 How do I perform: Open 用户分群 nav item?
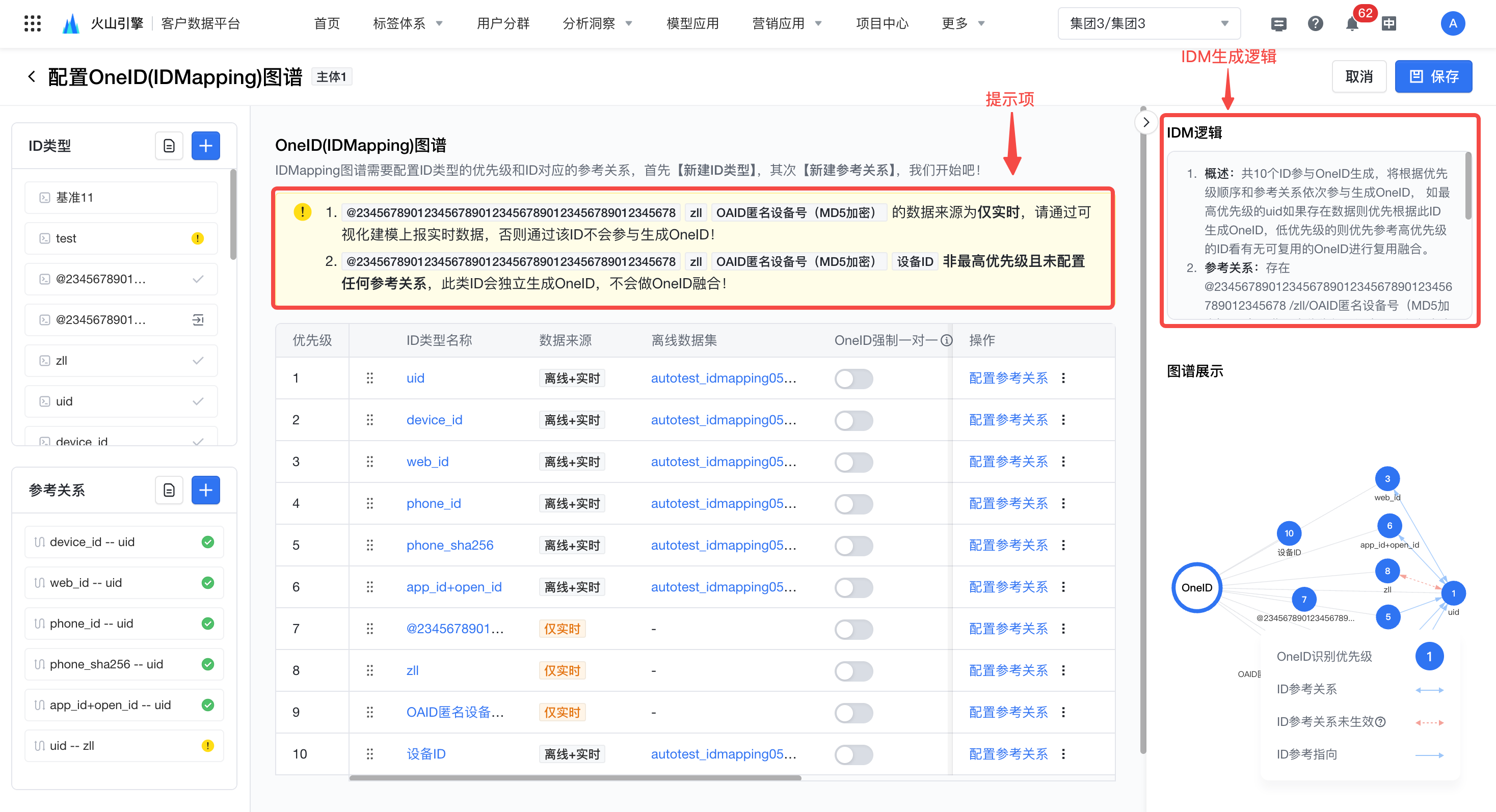tap(503, 23)
